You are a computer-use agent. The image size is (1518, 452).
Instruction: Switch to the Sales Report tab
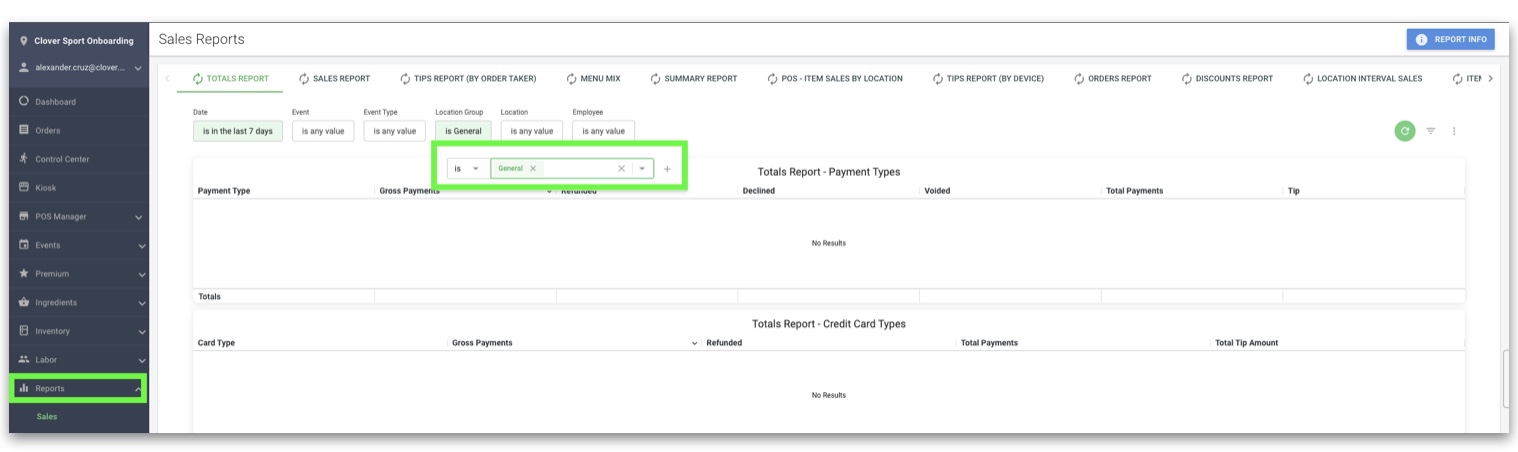(334, 78)
